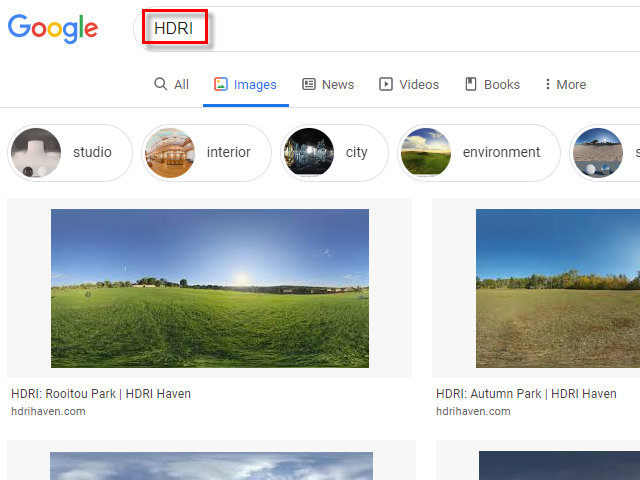Select the Images tab
This screenshot has height=480, width=640.
pyautogui.click(x=245, y=85)
